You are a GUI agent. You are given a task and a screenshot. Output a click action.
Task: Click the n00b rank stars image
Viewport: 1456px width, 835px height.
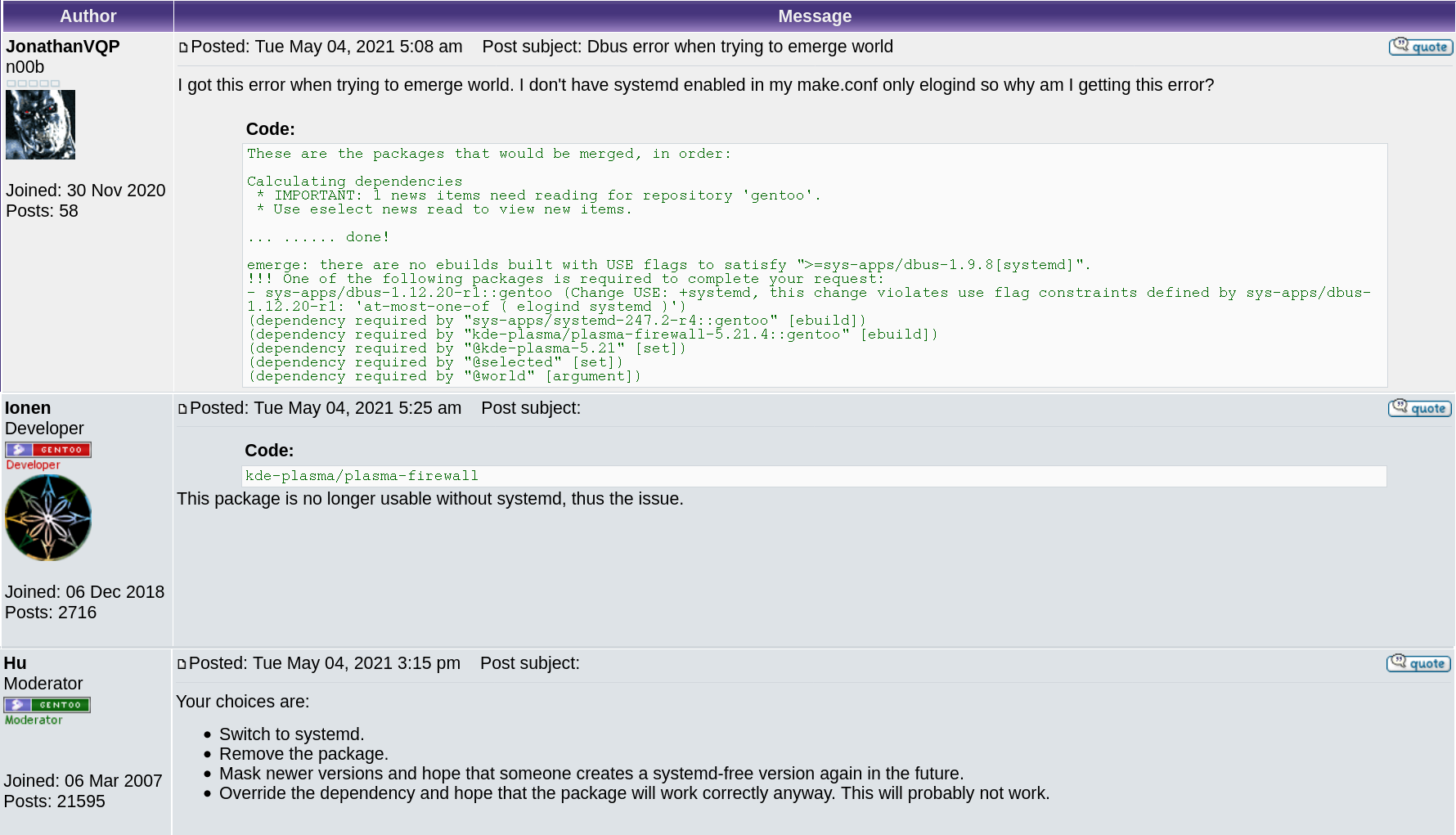click(33, 83)
